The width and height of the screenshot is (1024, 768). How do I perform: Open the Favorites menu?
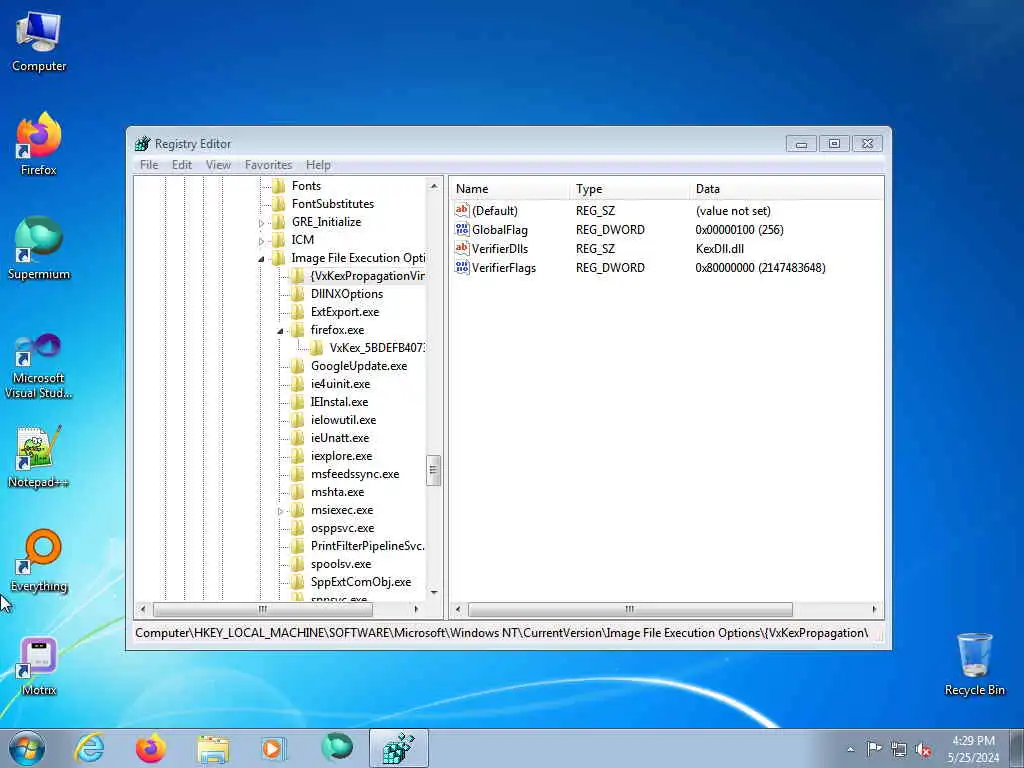coord(268,165)
